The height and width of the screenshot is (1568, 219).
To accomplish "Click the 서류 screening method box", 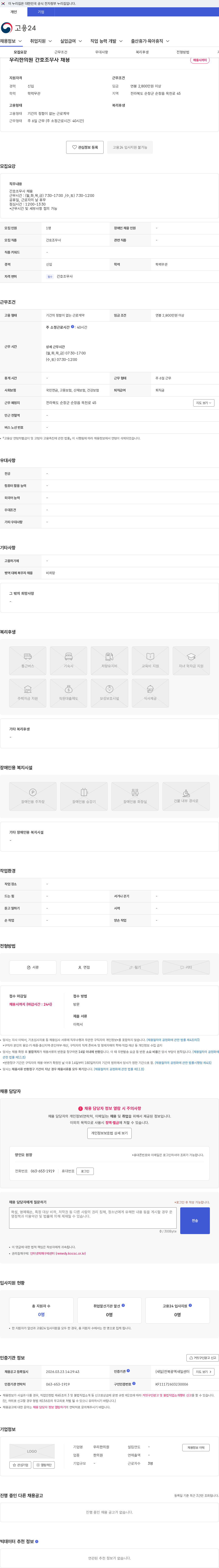I will [x=33, y=967].
